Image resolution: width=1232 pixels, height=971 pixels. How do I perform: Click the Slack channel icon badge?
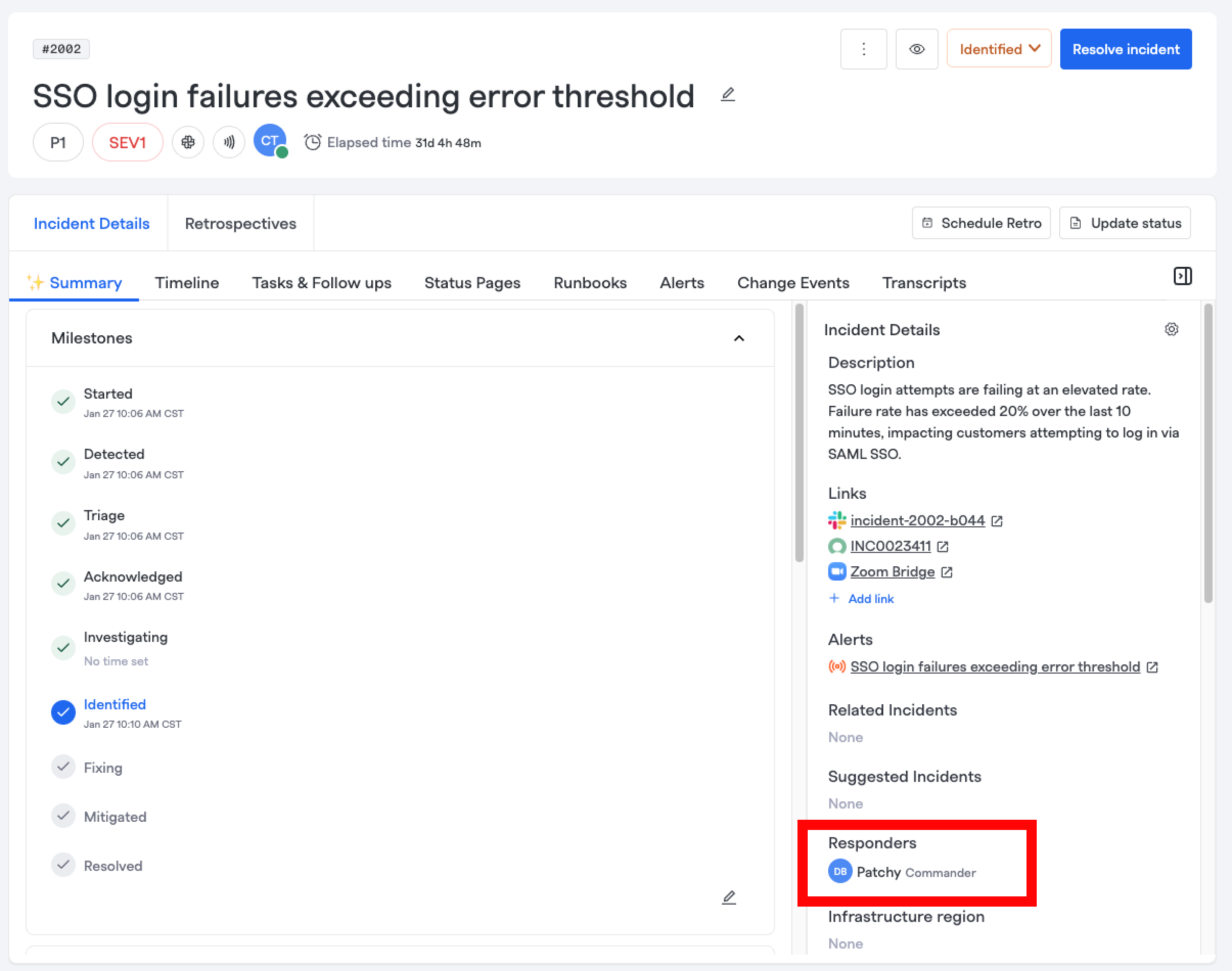[x=188, y=142]
